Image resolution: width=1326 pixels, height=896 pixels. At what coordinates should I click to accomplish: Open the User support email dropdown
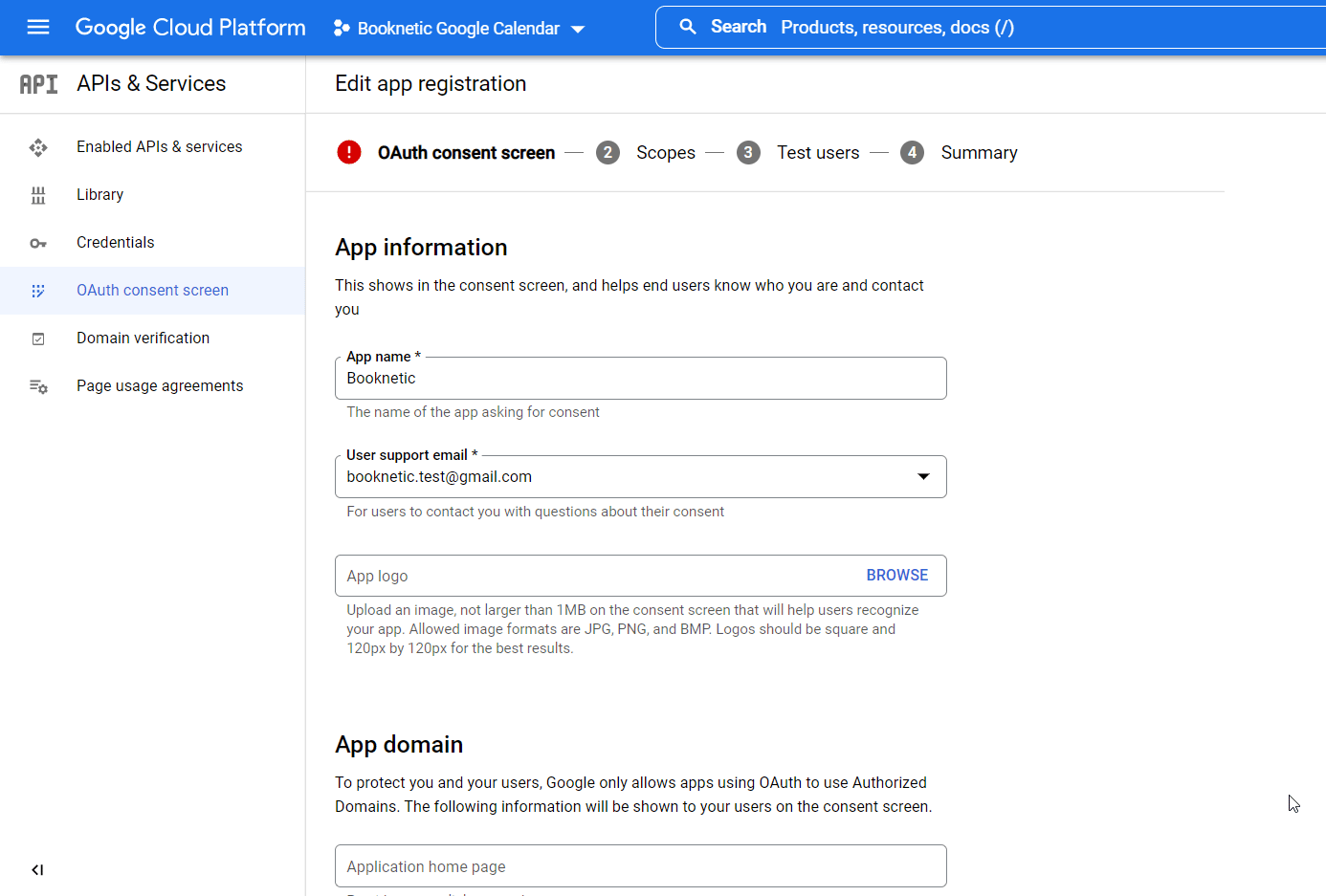641,476
